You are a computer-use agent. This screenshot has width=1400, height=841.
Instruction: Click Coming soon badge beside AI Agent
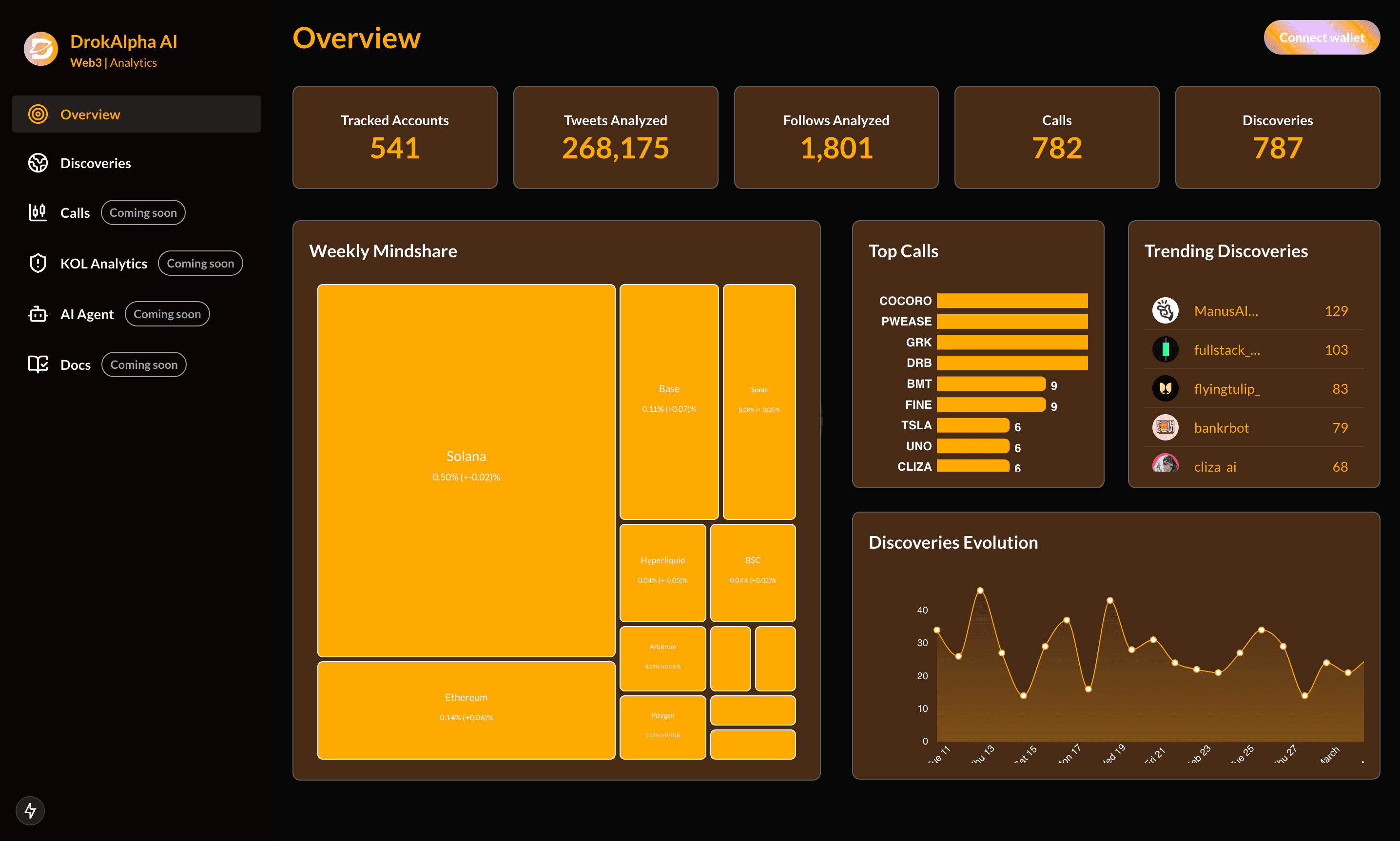coord(167,314)
